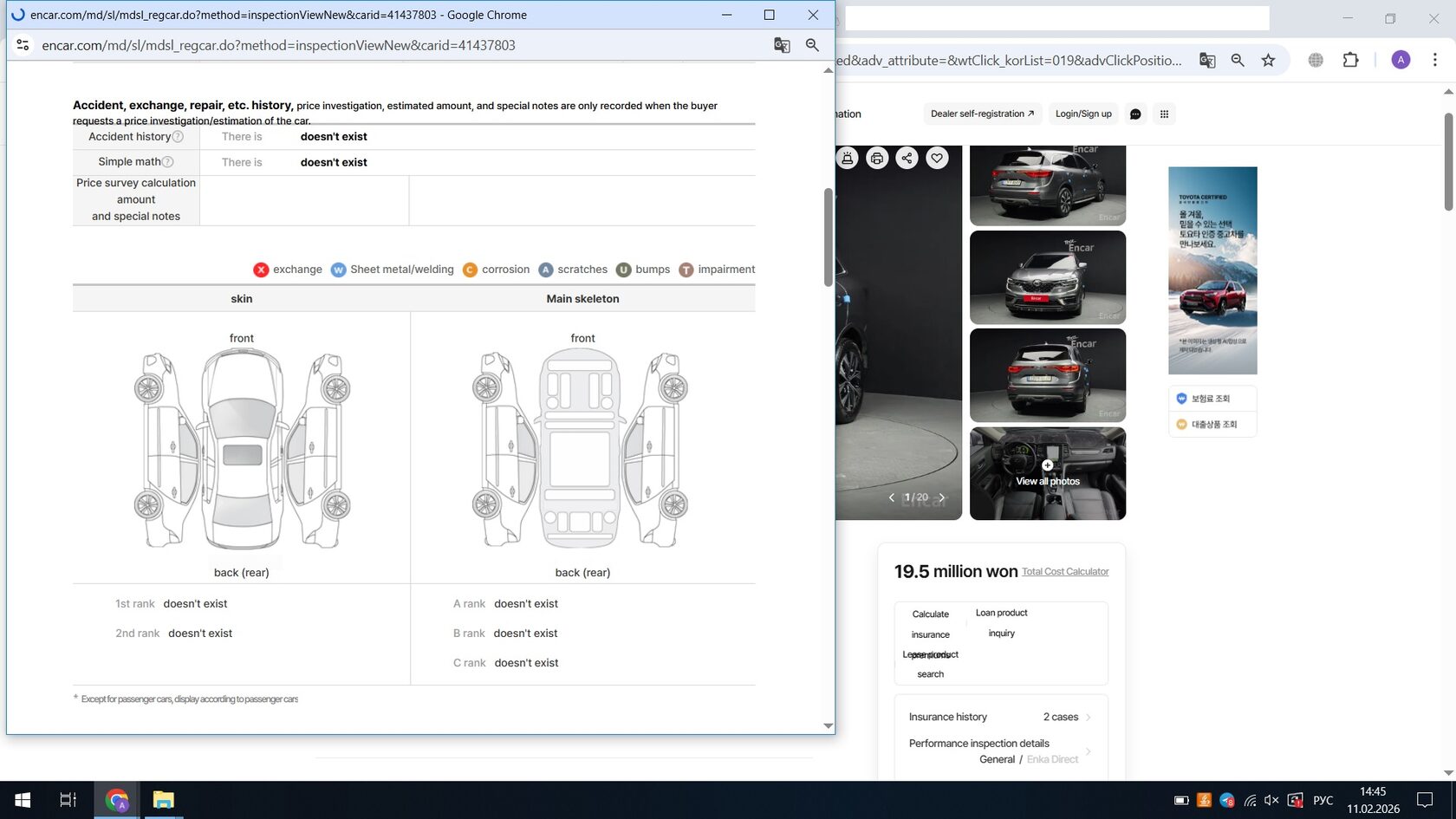Open View all photos thumbnail

coord(1047,473)
